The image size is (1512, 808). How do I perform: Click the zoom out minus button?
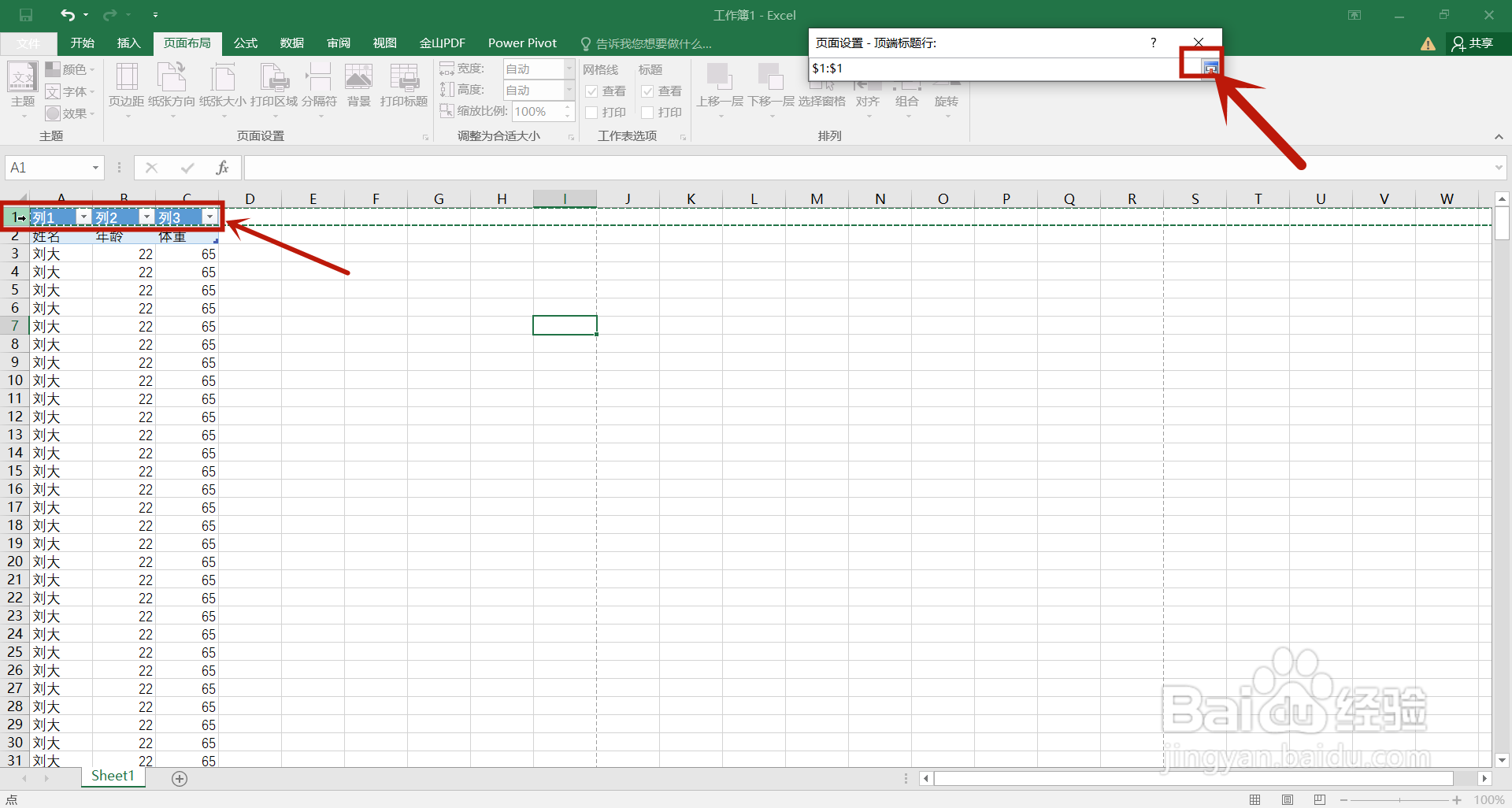coord(1343,800)
